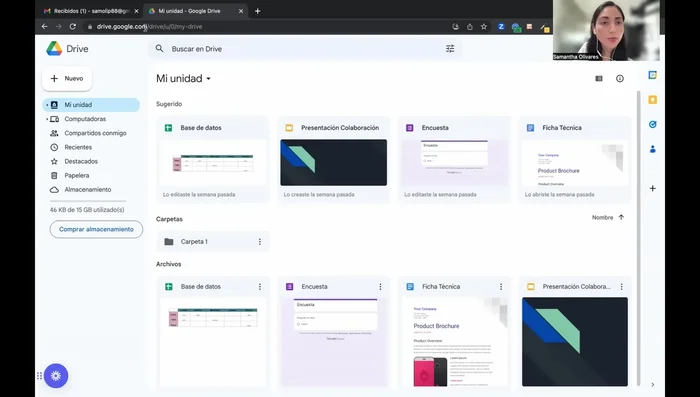Open suggested Encuesta card

click(454, 160)
